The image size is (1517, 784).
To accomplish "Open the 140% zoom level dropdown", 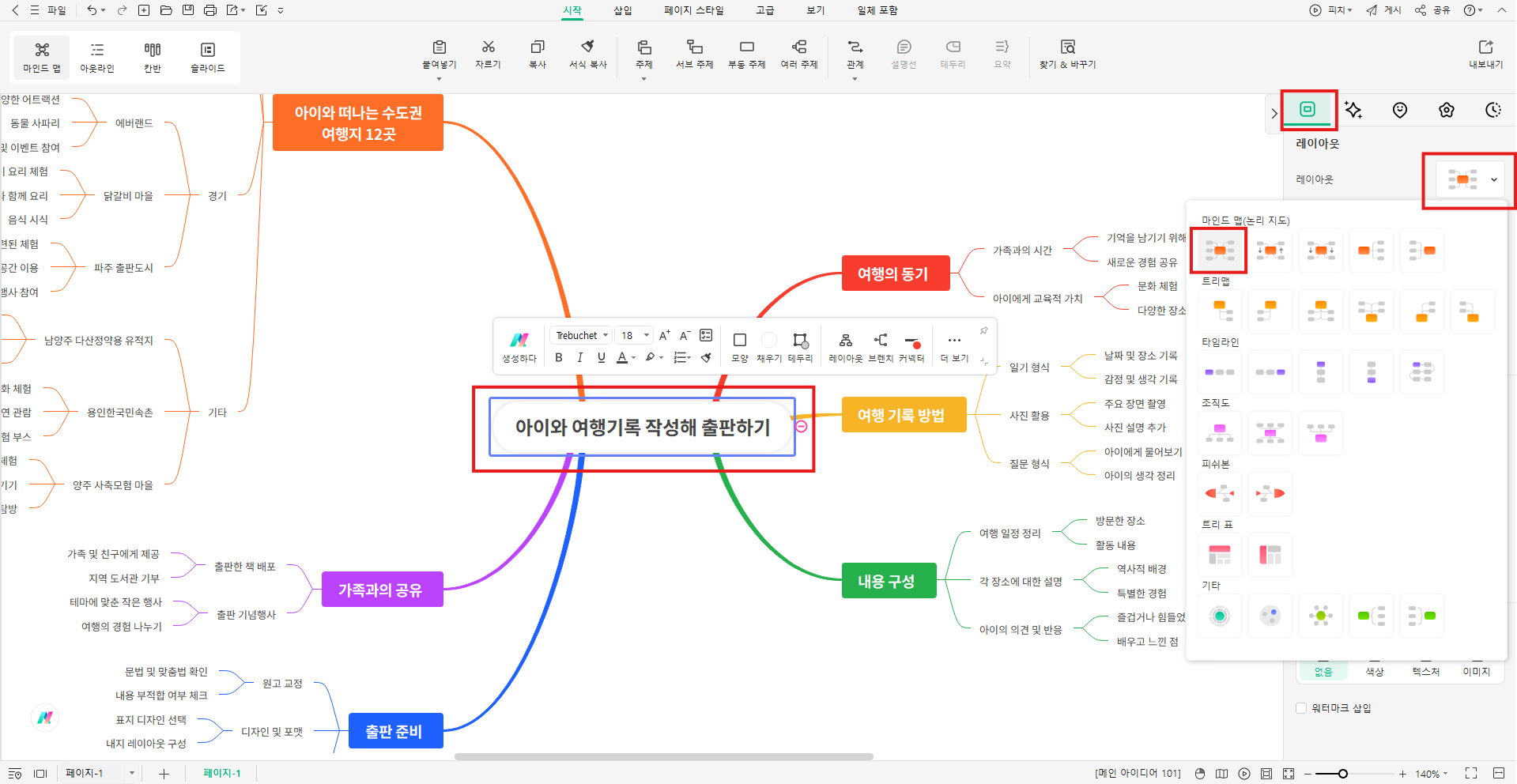I will point(1432,774).
